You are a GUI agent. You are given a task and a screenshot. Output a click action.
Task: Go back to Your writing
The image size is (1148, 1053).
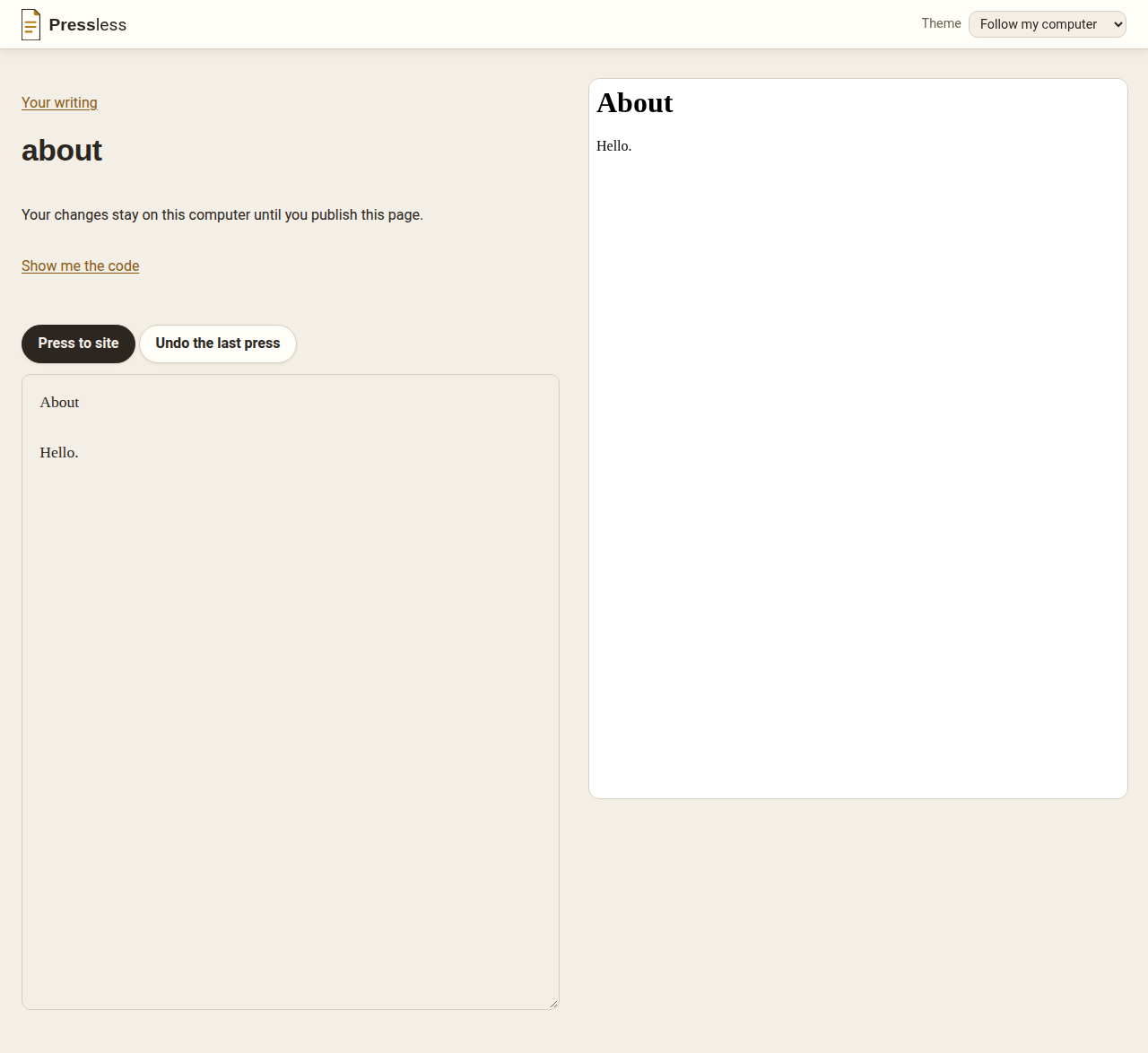59,102
